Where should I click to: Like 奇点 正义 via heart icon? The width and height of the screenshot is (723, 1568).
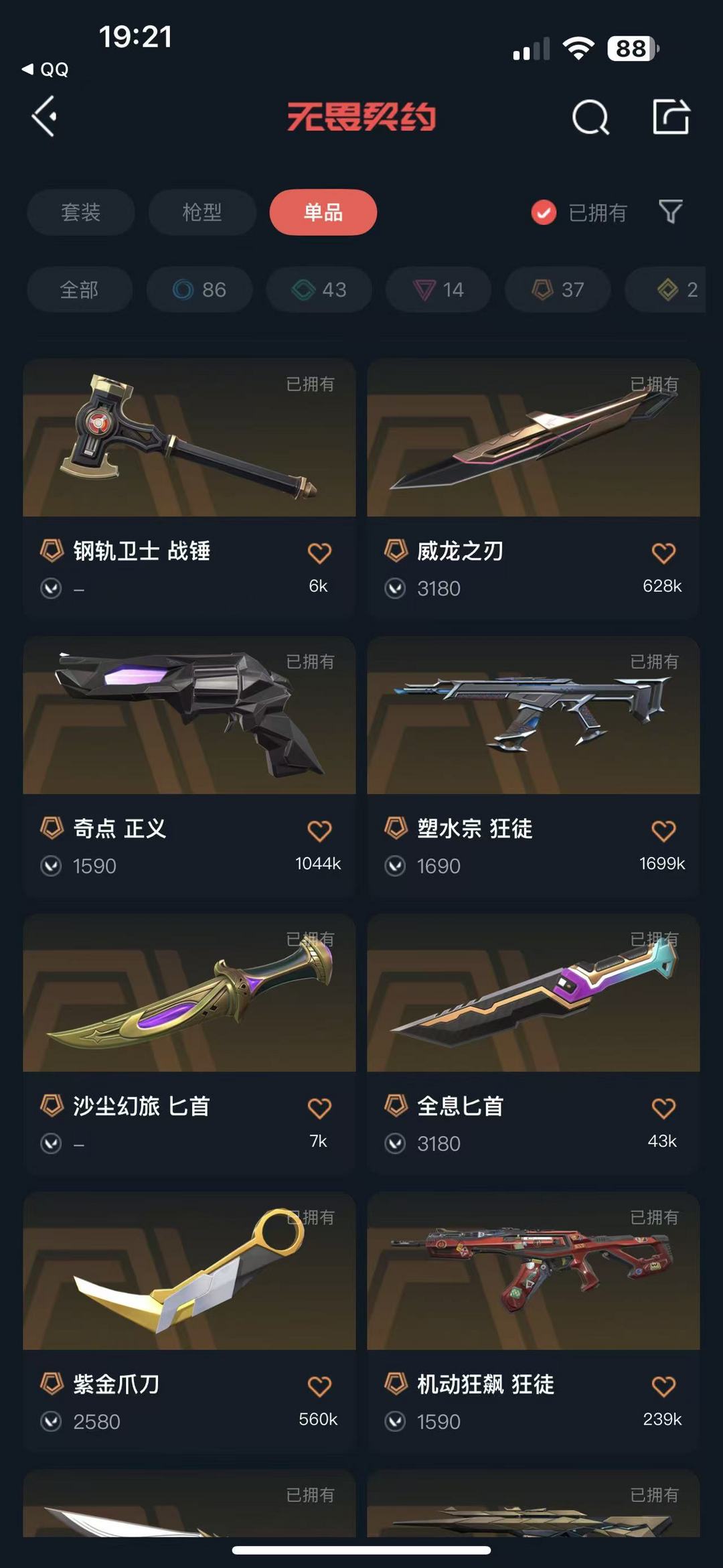click(319, 831)
